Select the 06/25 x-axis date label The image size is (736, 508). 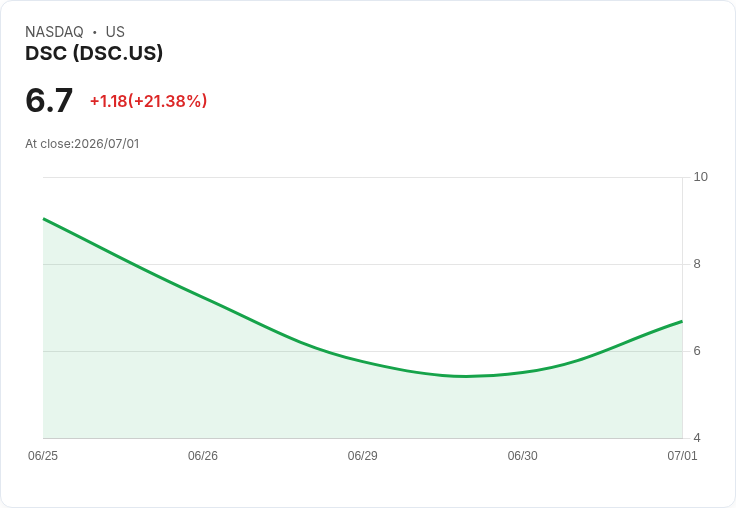(43, 456)
